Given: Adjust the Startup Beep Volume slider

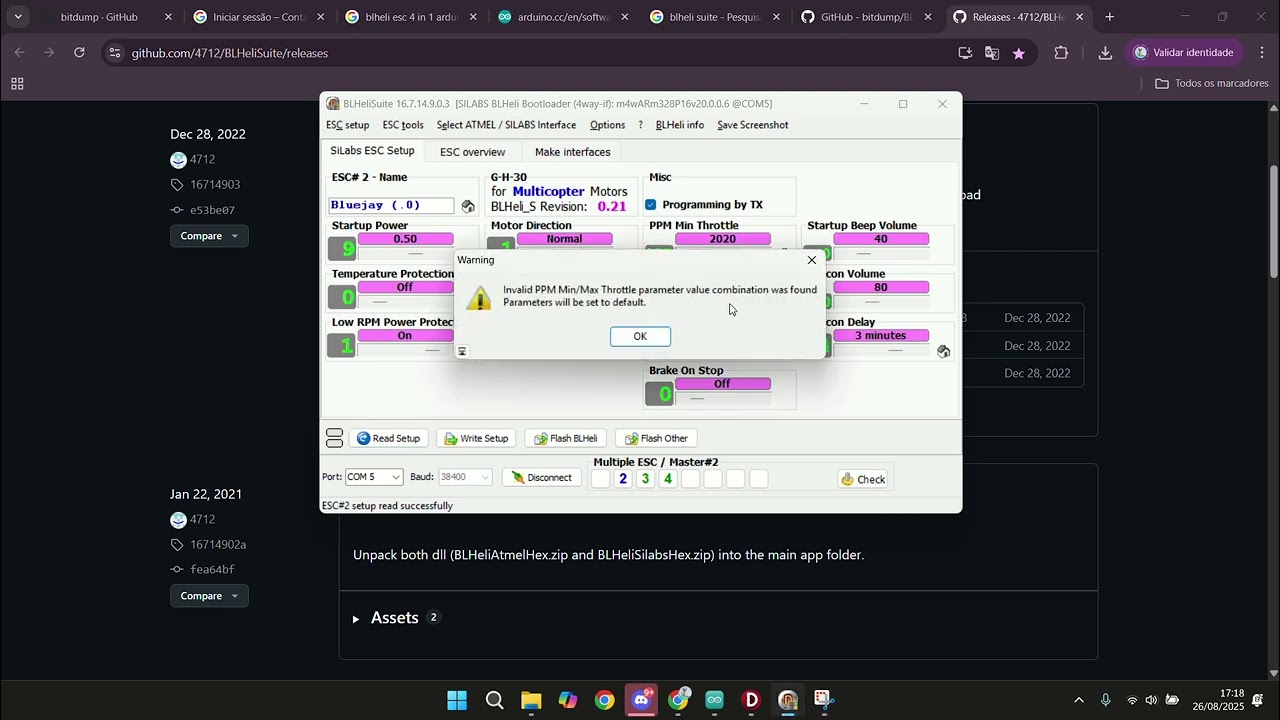Looking at the screenshot, I should point(880,253).
